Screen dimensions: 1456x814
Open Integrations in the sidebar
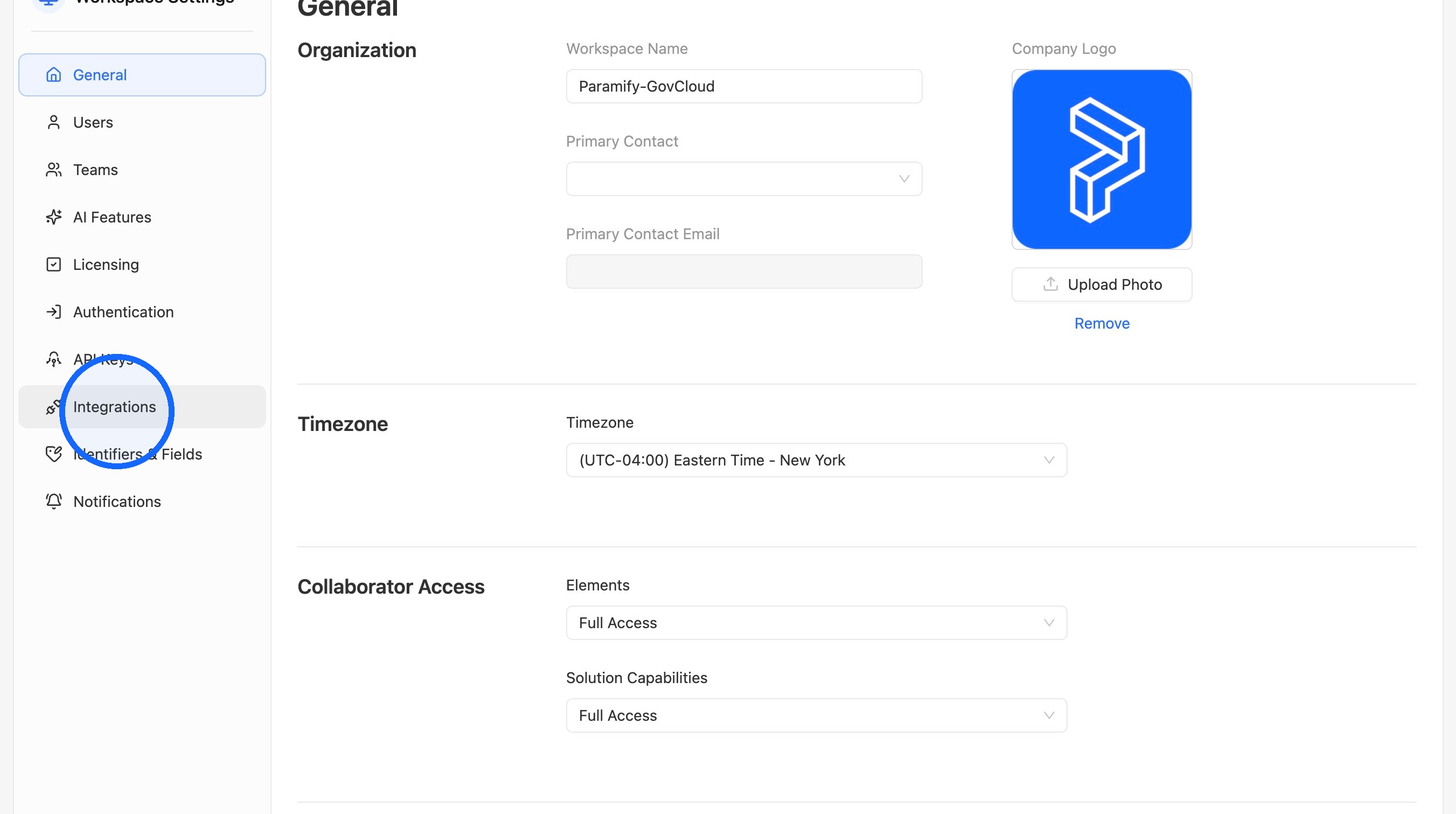pos(142,407)
